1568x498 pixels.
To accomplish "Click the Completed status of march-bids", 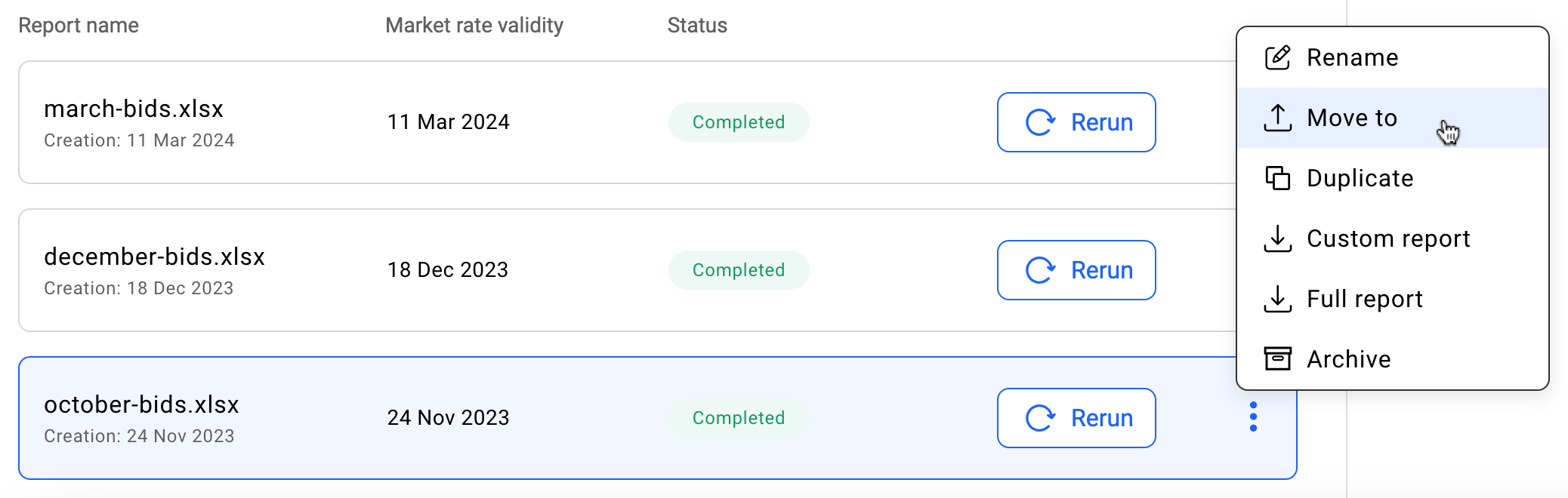I will [x=739, y=122].
